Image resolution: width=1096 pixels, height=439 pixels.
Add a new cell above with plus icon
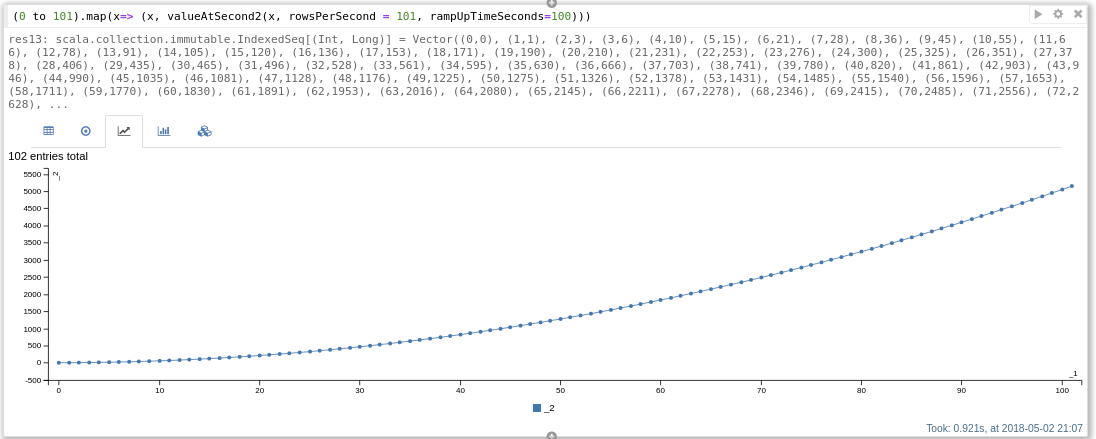[551, 3]
